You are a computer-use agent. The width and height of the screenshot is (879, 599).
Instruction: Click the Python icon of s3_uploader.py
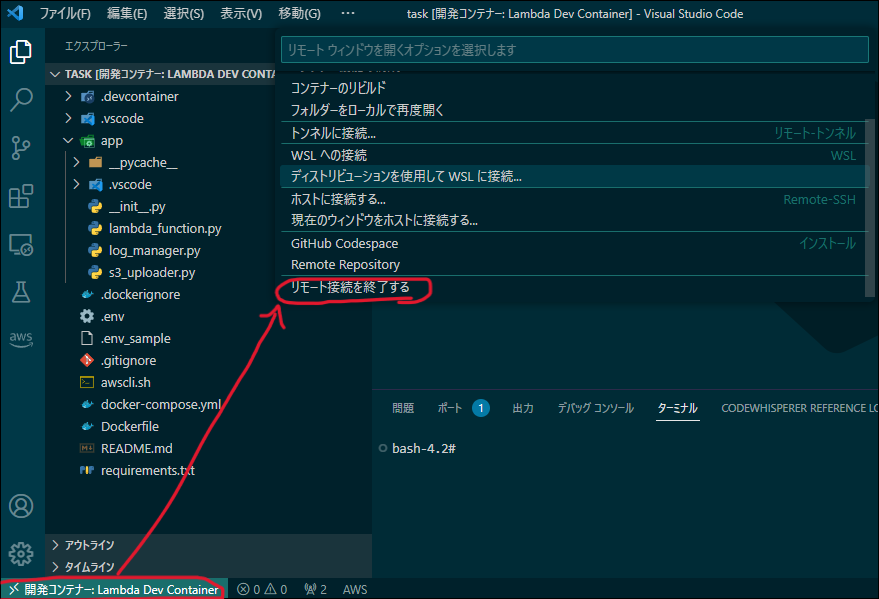(x=95, y=272)
